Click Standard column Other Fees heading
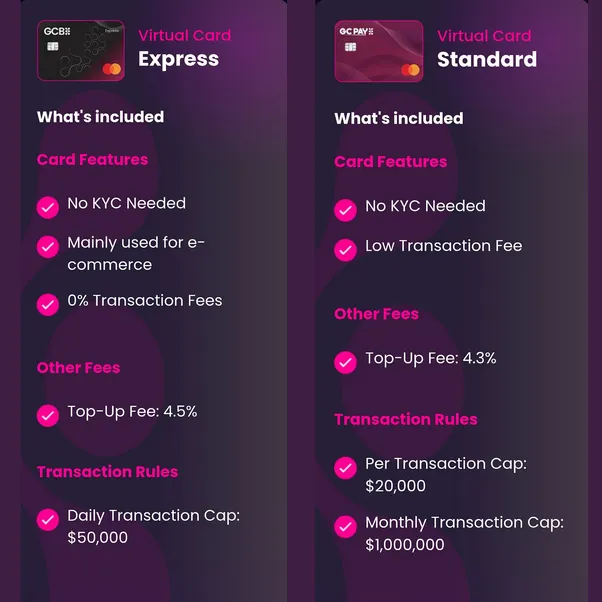Screen dimensions: 602x602 pos(376,314)
